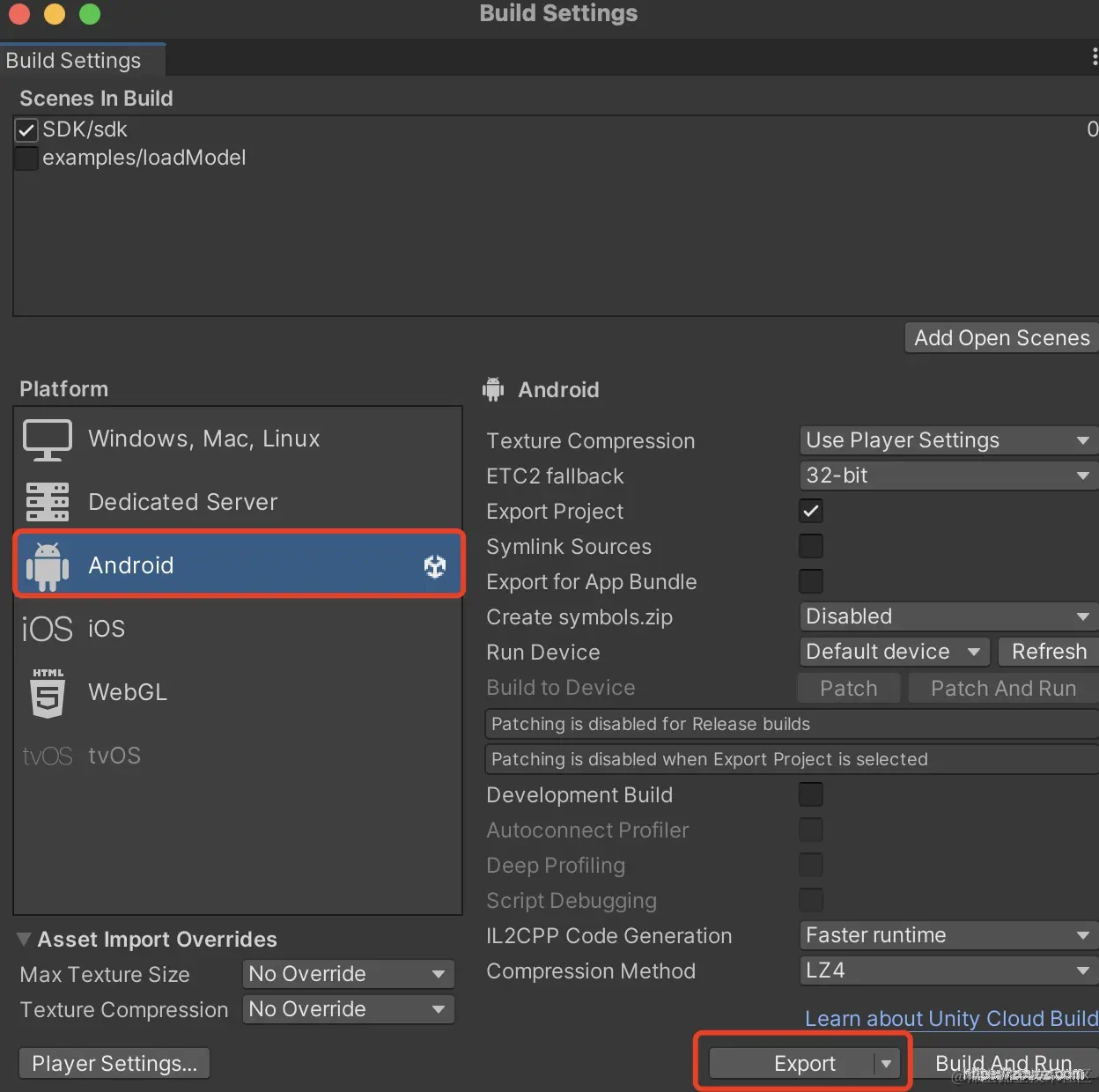Open the Create symbols.zip dropdown
The width and height of the screenshot is (1099, 1092).
pos(948,616)
